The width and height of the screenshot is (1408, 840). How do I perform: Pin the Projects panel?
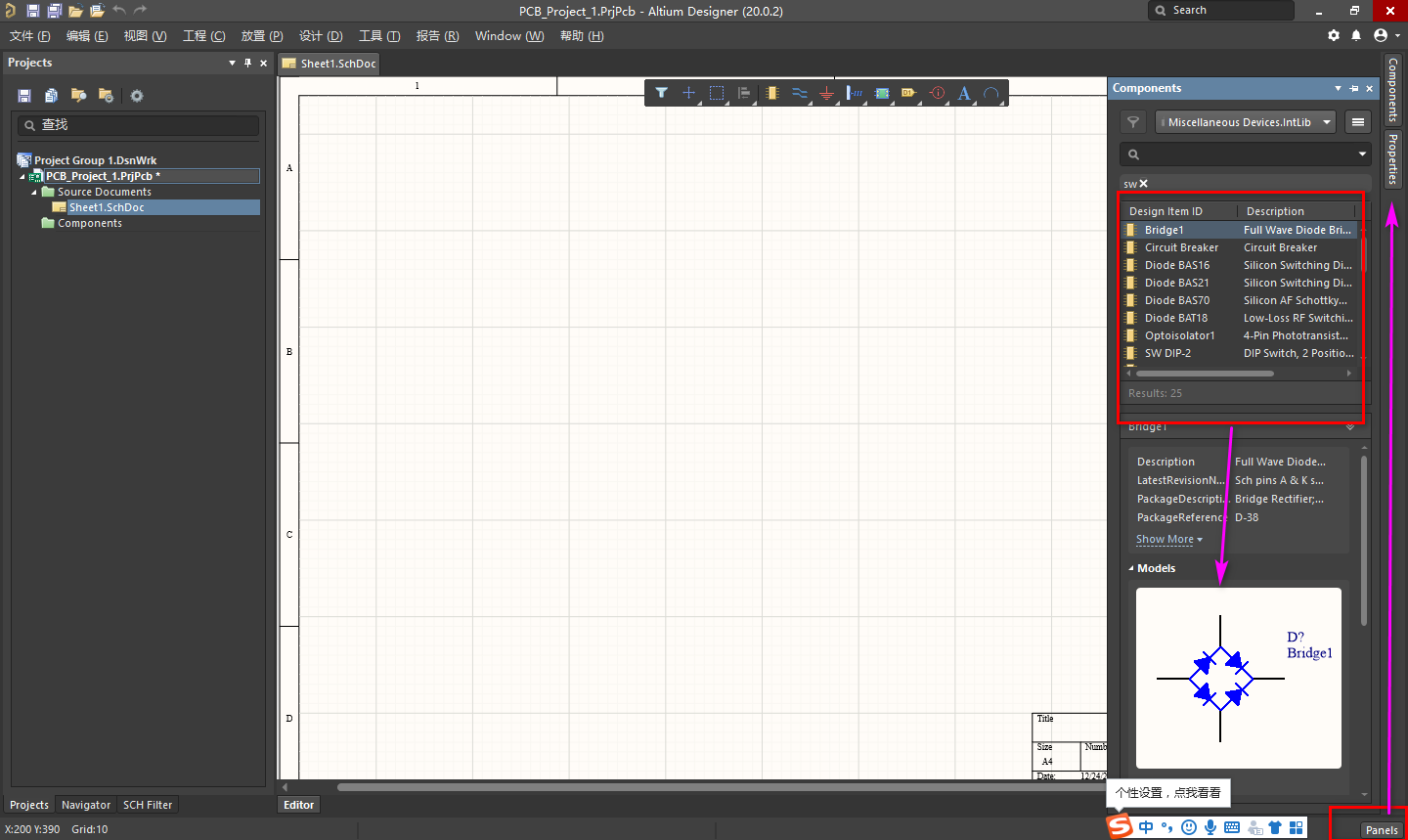click(x=247, y=63)
